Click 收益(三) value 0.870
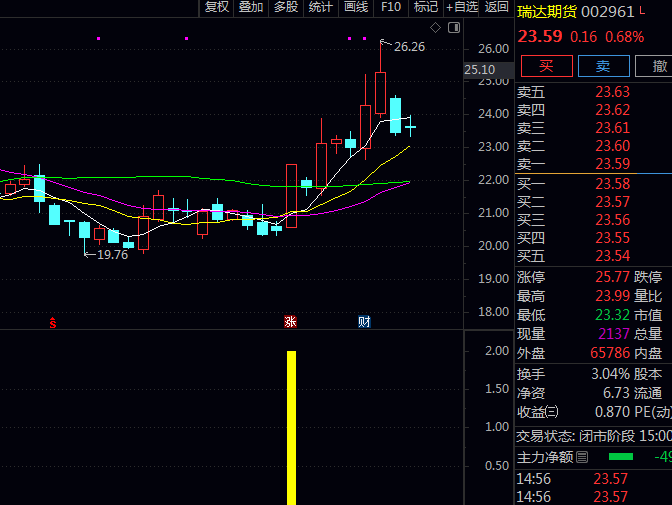The image size is (672, 505). point(612,412)
